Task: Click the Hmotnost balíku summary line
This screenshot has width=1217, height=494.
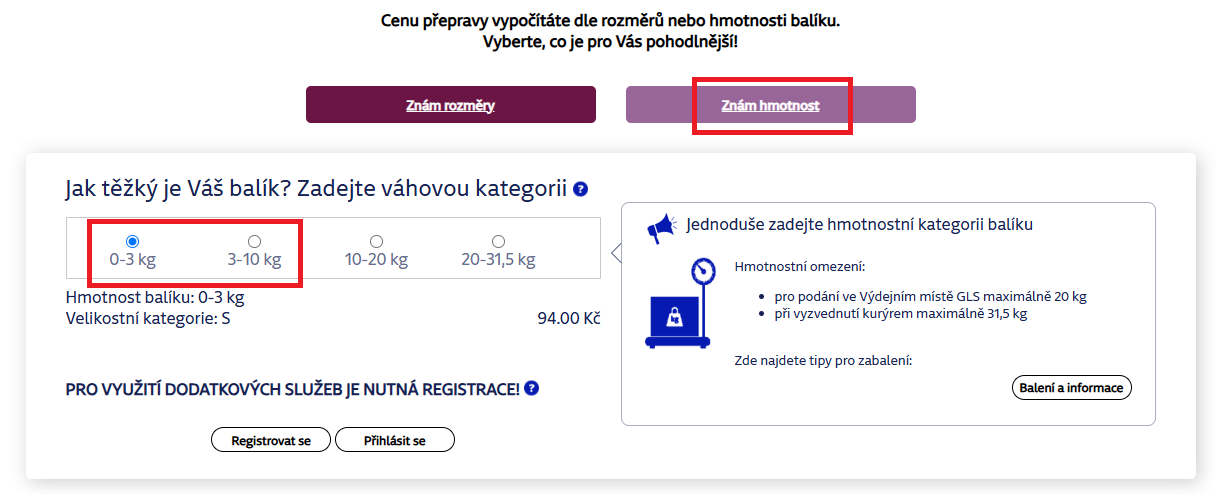Action: (155, 297)
